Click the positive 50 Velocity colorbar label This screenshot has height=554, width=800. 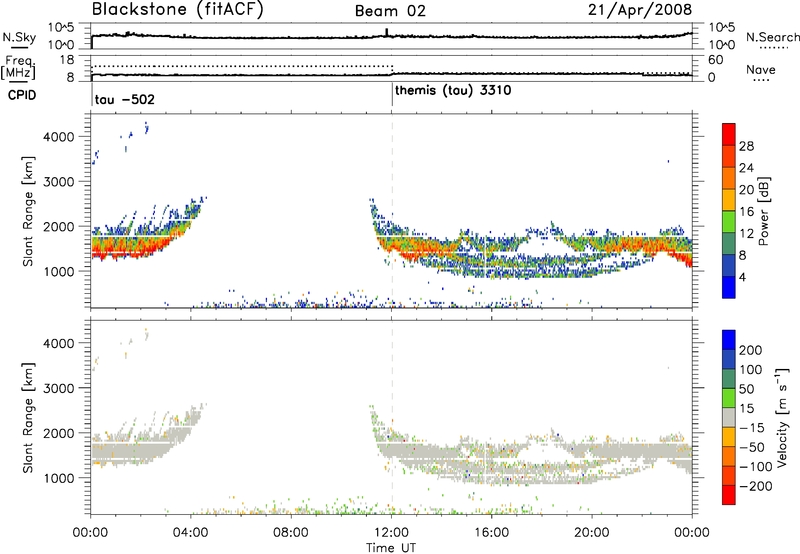point(747,389)
